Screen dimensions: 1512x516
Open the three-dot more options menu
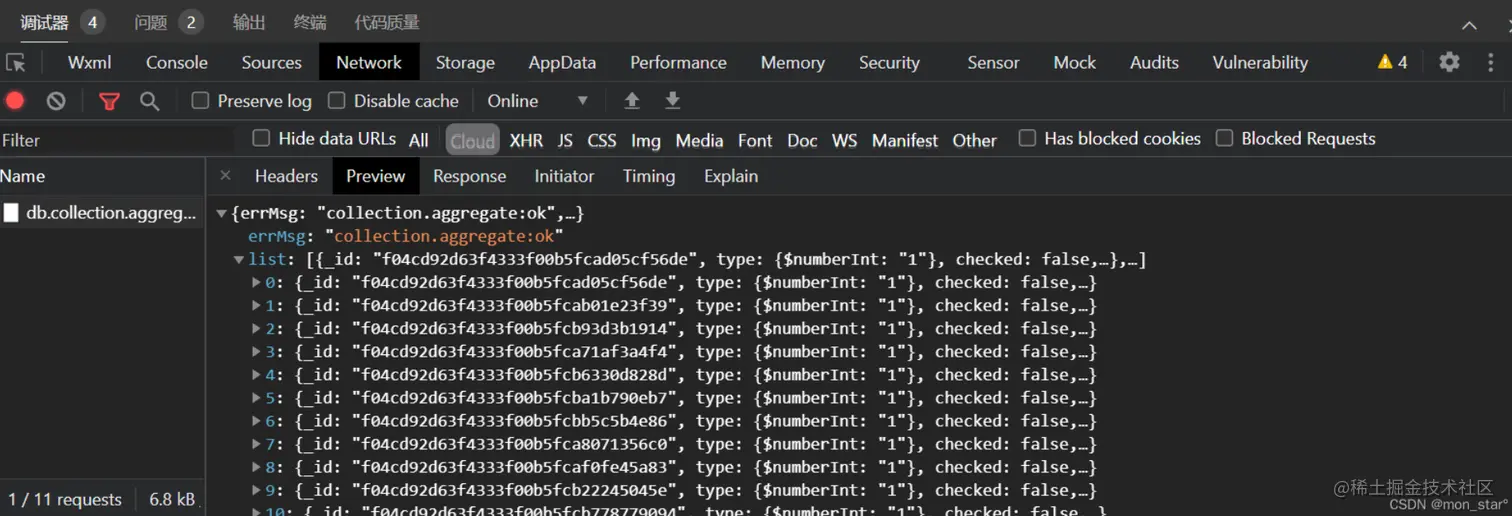[x=1491, y=62]
